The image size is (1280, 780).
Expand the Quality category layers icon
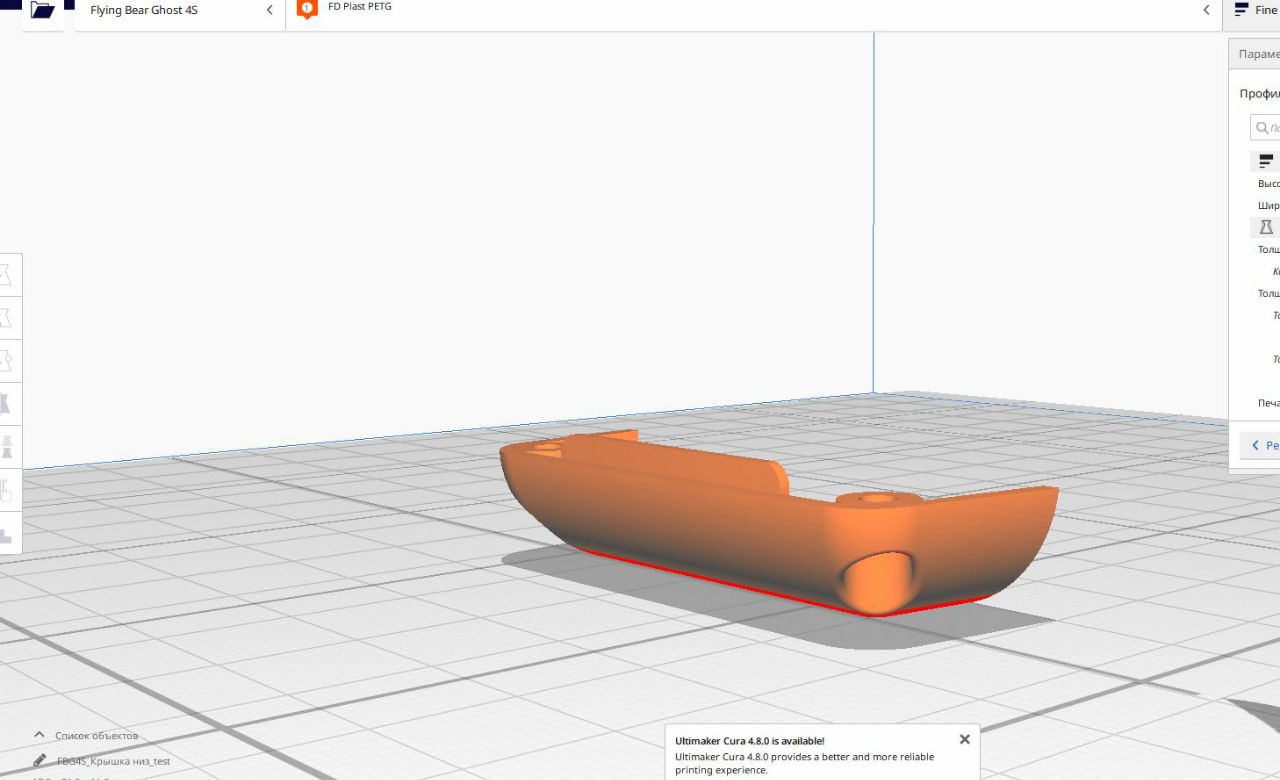click(1266, 161)
